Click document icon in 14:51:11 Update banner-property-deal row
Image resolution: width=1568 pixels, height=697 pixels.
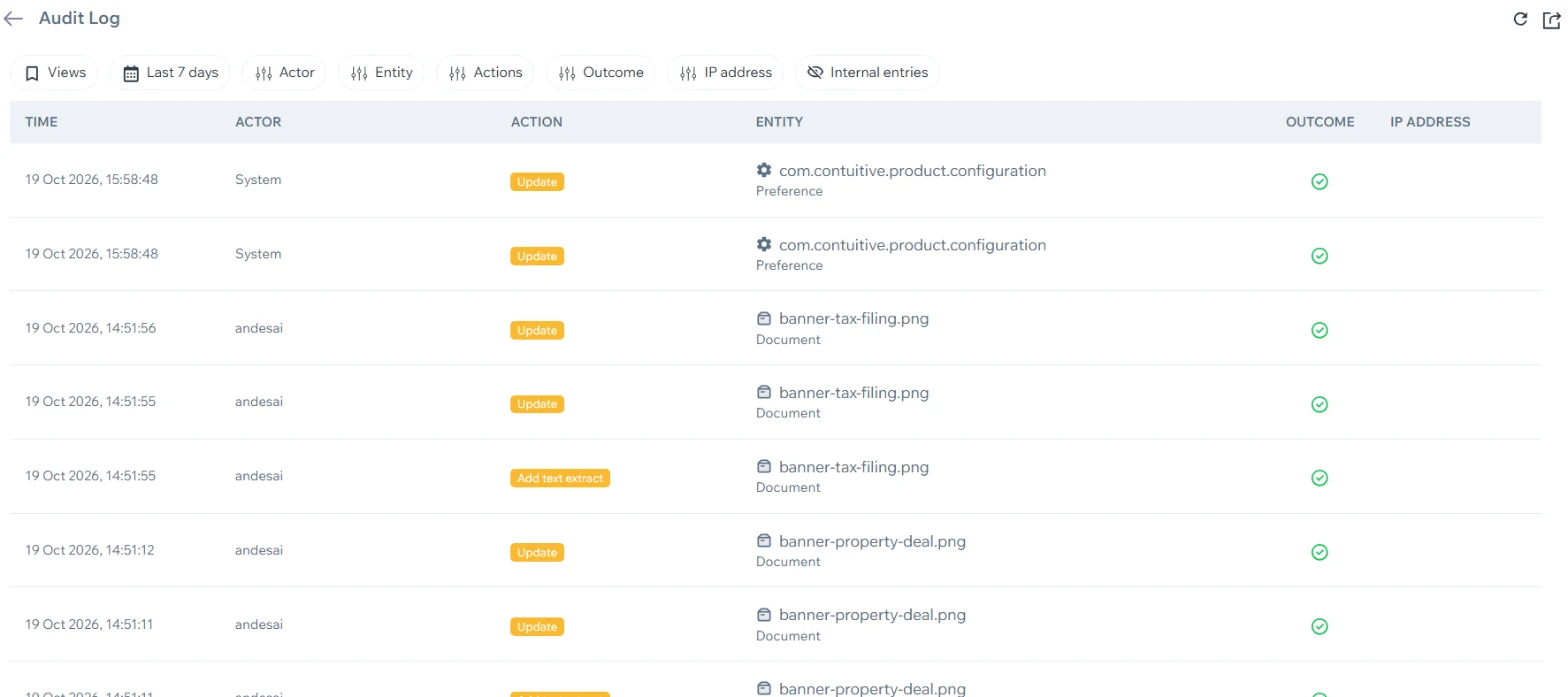tap(764, 615)
